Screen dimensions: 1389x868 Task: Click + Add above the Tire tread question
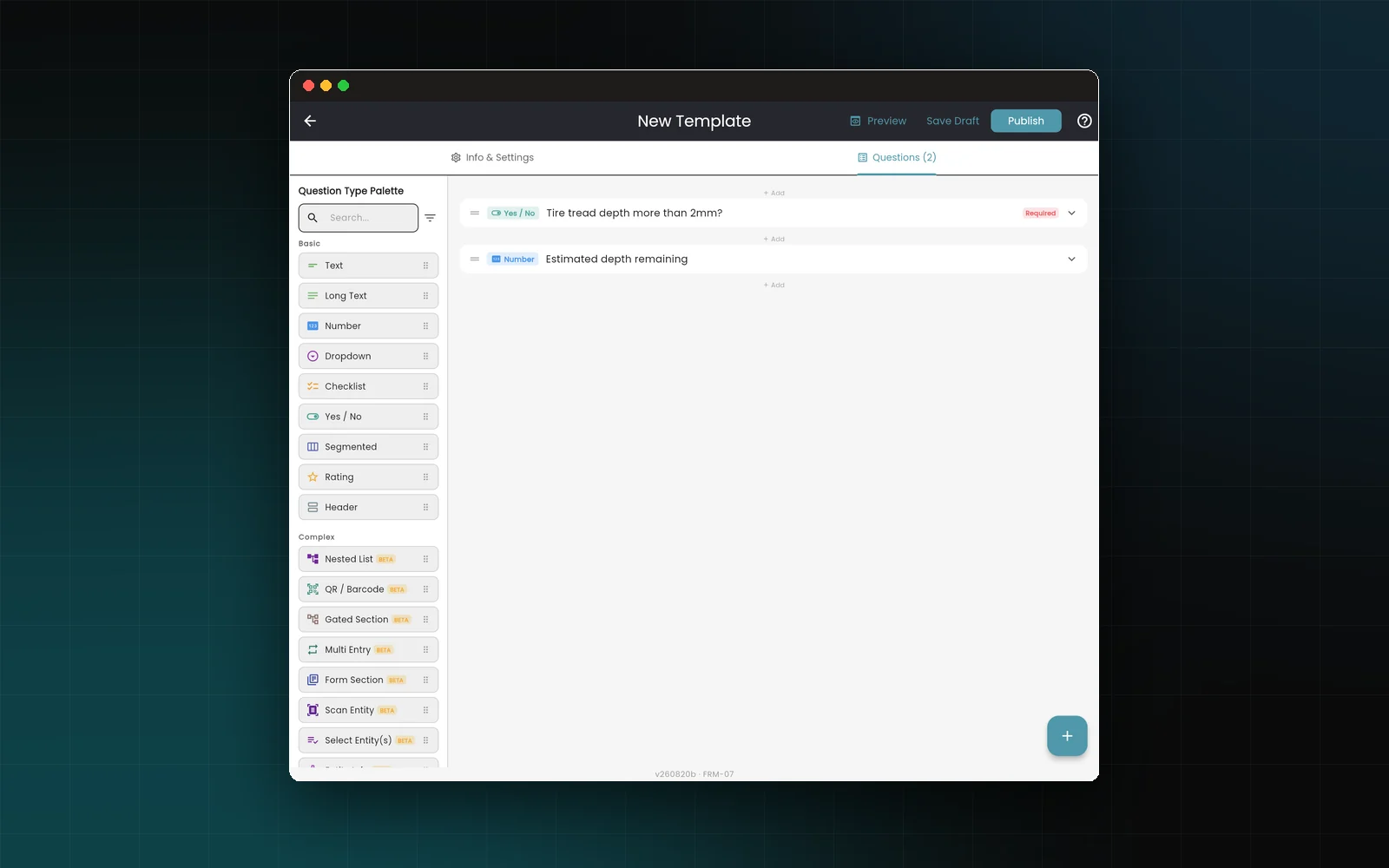point(773,193)
